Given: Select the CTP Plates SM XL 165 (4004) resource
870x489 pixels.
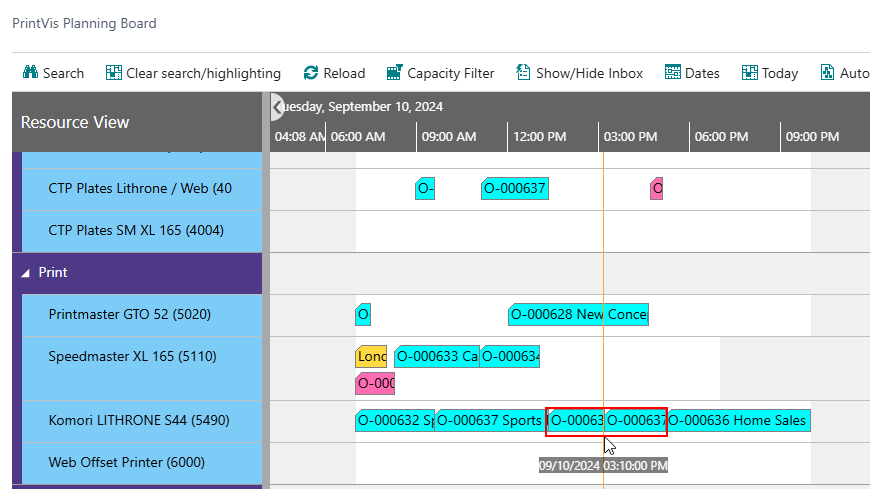Looking at the screenshot, I should 136,230.
